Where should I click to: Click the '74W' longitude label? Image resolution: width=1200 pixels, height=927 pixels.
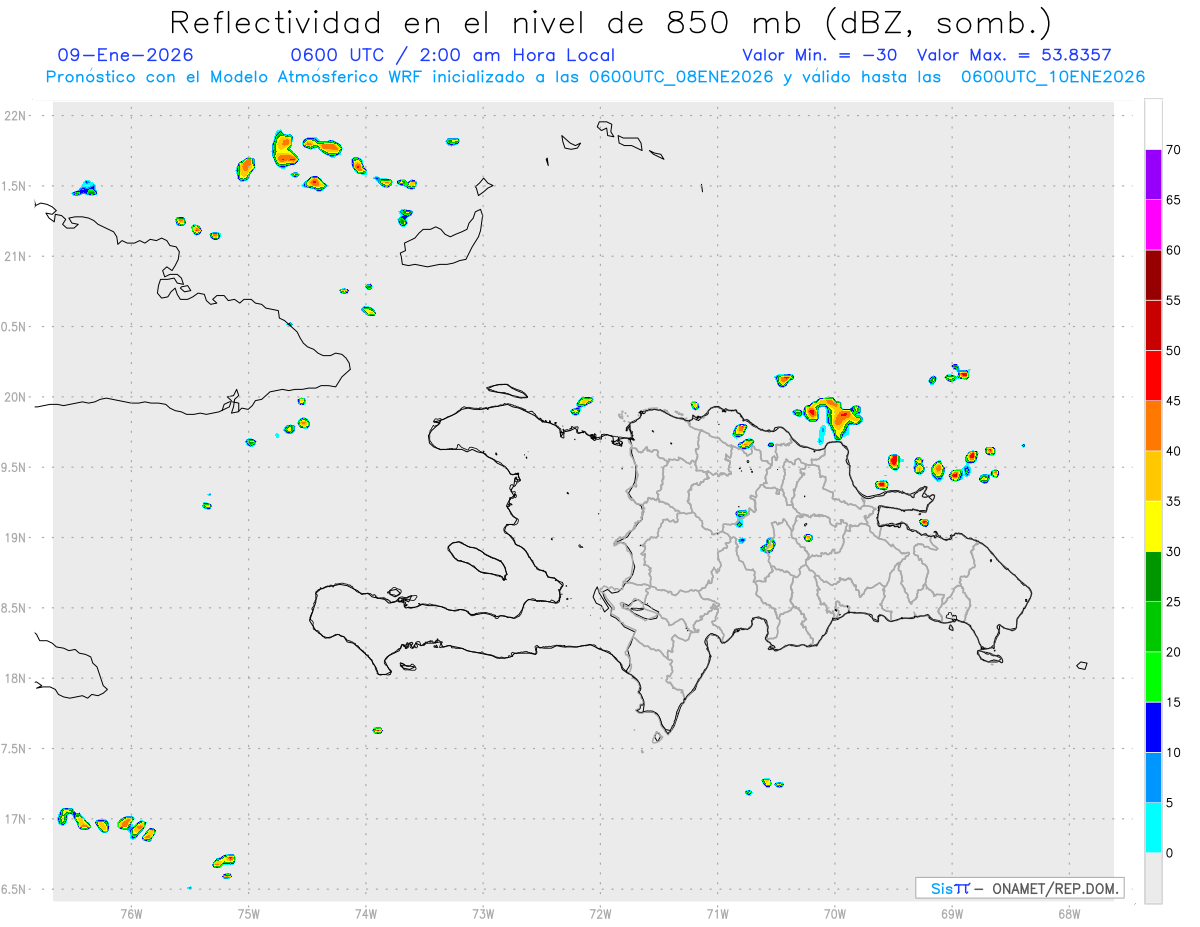tap(366, 913)
